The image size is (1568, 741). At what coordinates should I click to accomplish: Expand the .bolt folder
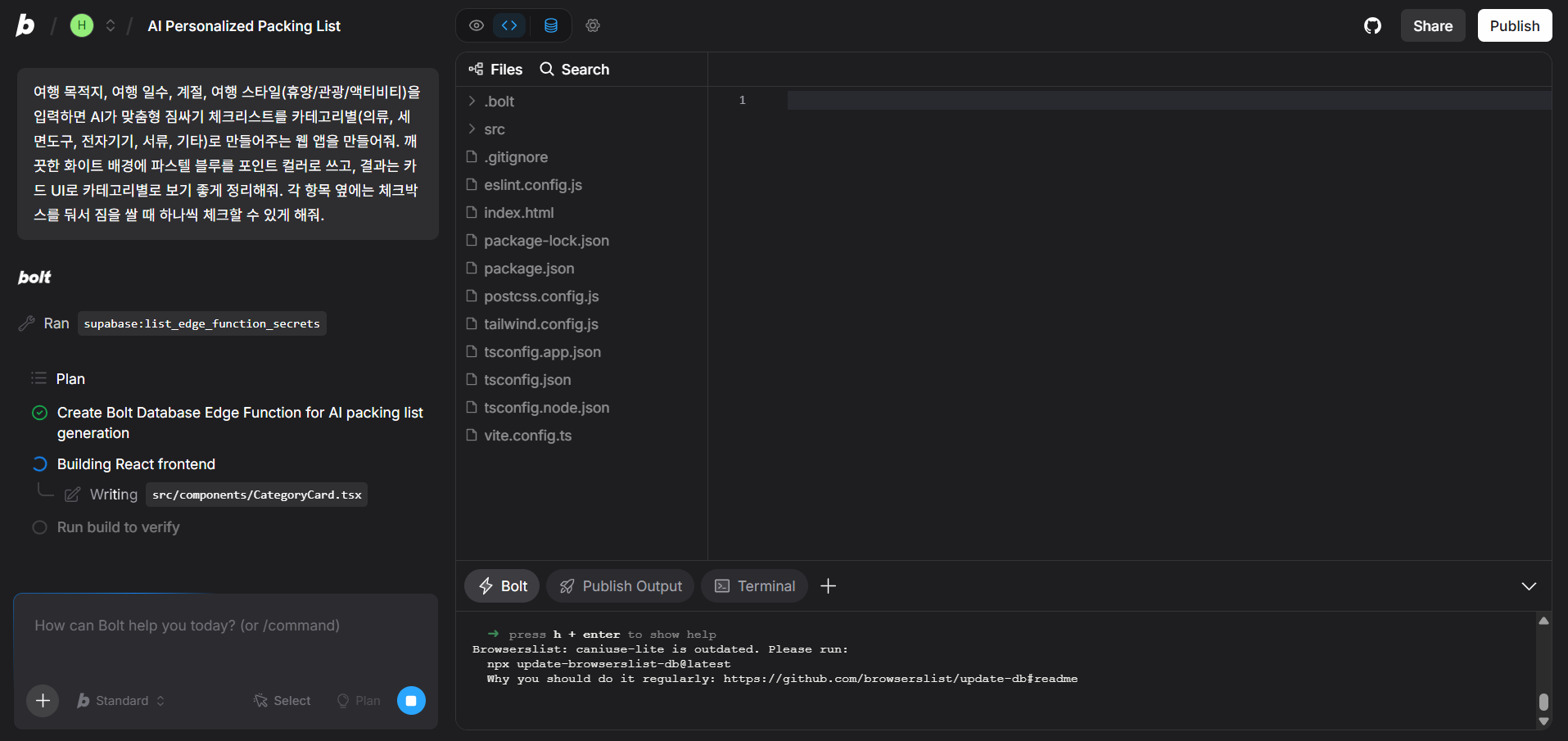coord(499,102)
